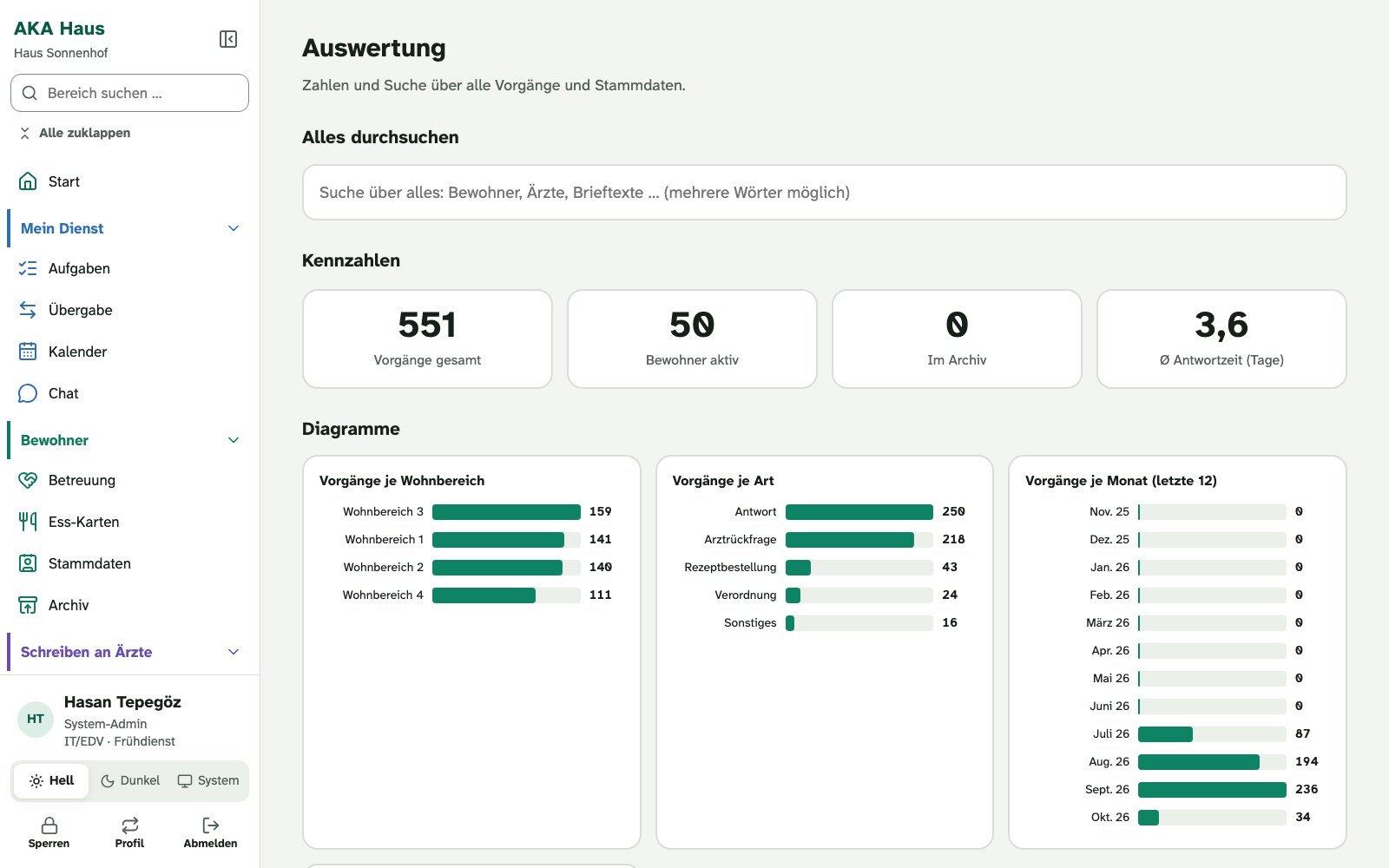Click the Archiv box icon
Image resolution: width=1389 pixels, height=868 pixels.
click(28, 605)
